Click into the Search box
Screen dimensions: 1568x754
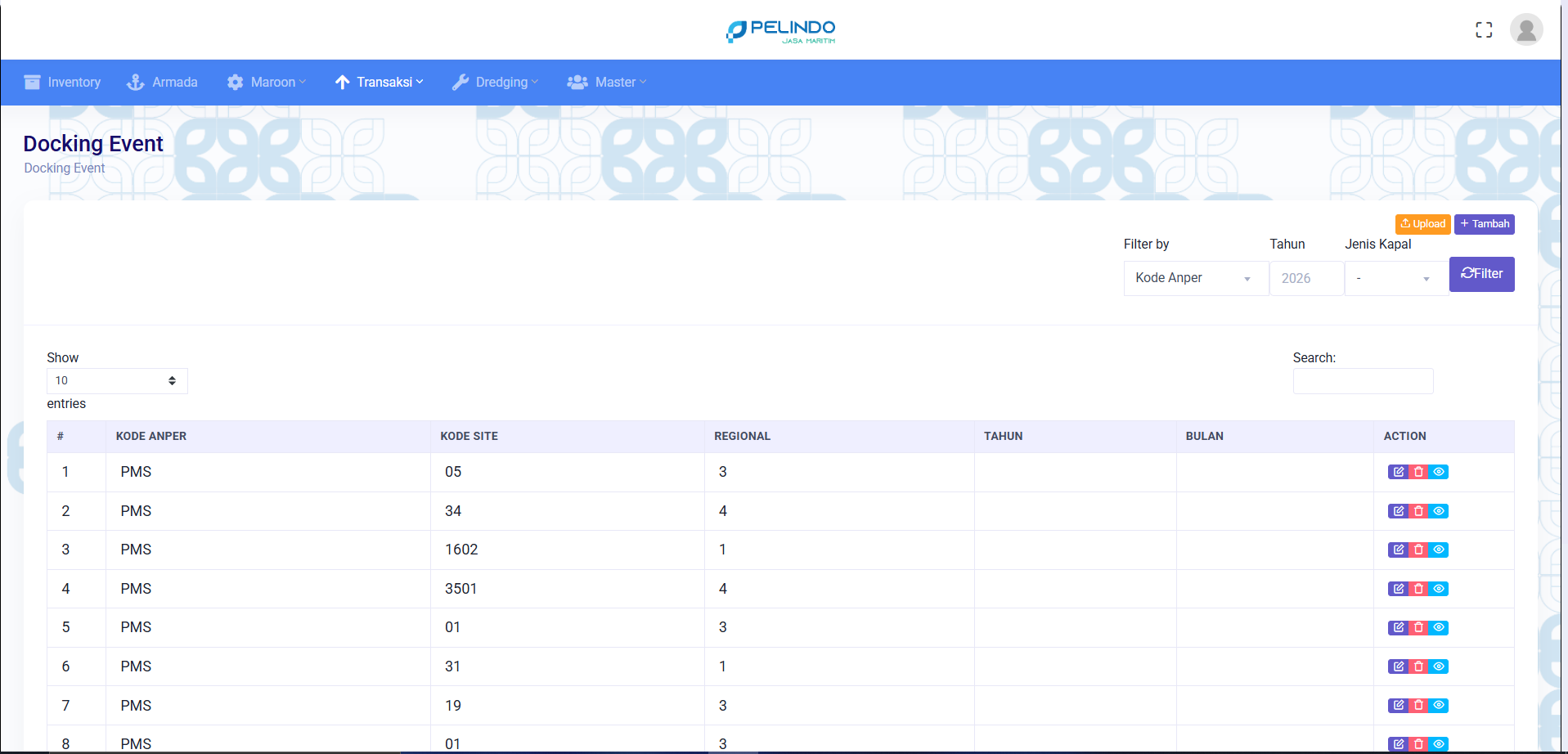(x=1363, y=380)
